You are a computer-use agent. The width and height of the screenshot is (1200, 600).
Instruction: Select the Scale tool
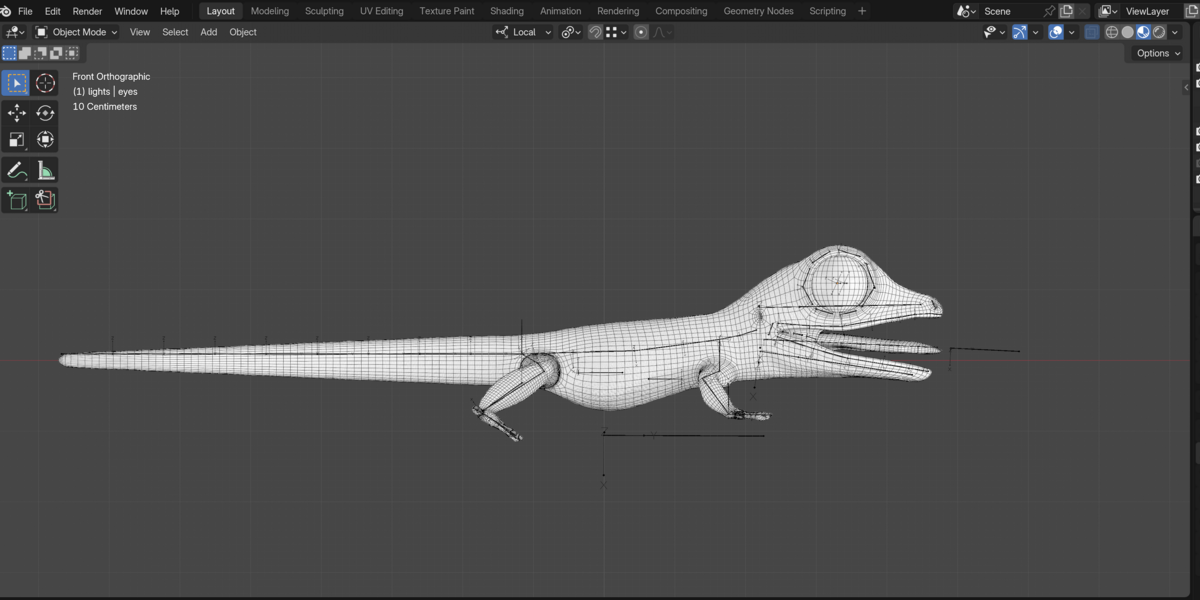point(17,140)
